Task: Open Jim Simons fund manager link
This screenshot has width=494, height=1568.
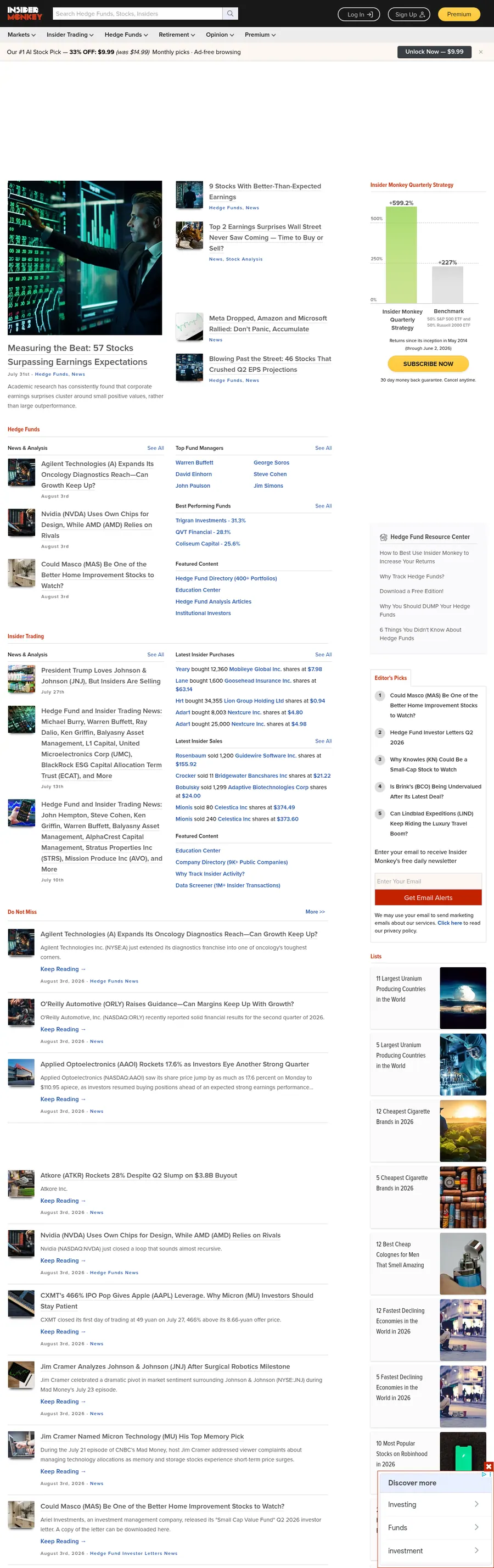Action: [268, 486]
